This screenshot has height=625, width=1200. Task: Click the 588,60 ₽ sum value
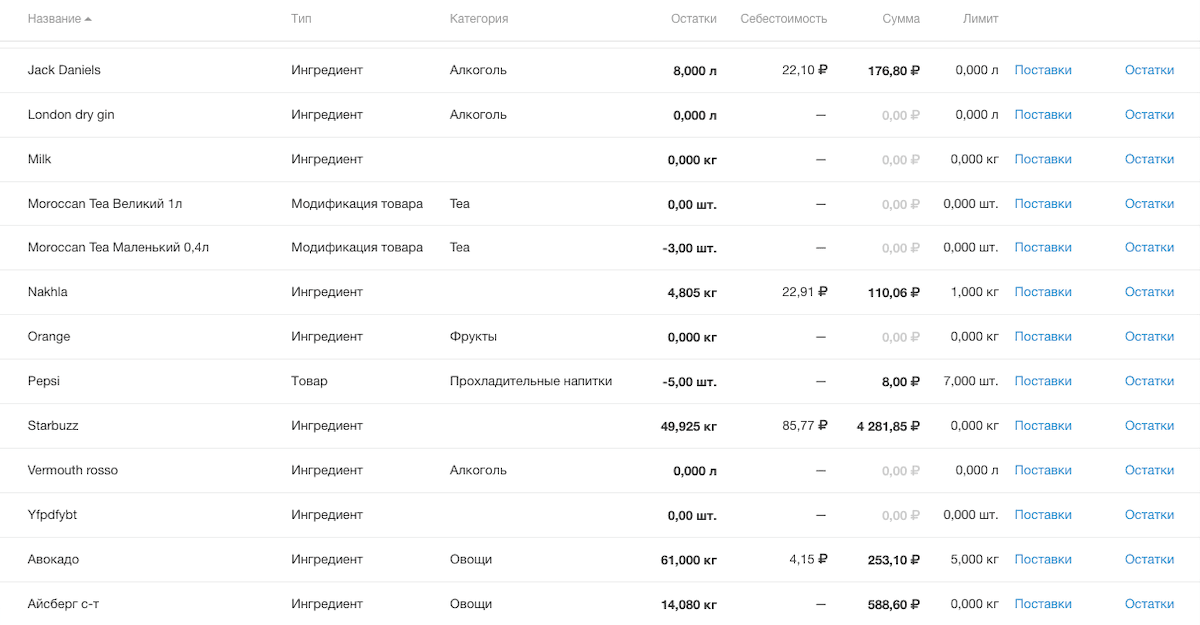(894, 604)
